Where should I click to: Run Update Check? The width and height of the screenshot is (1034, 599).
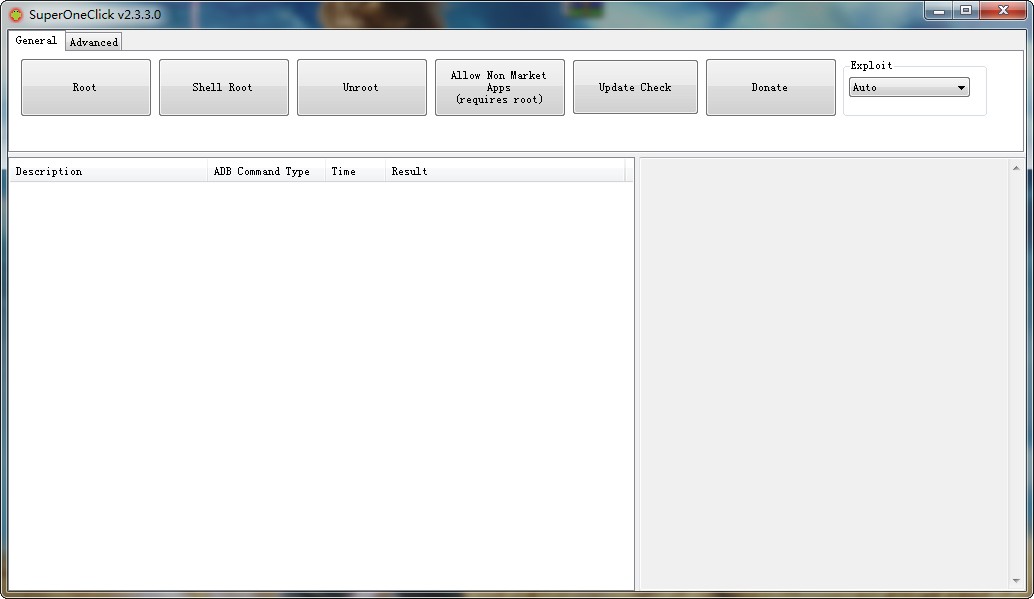[x=635, y=87]
